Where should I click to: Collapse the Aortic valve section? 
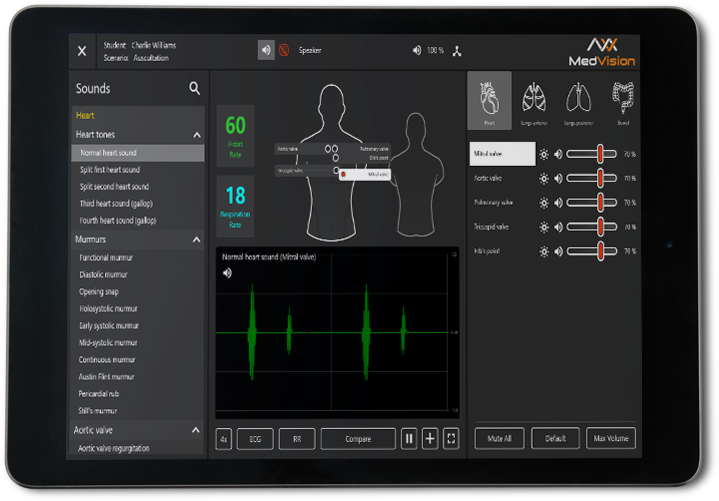pyautogui.click(x=197, y=430)
